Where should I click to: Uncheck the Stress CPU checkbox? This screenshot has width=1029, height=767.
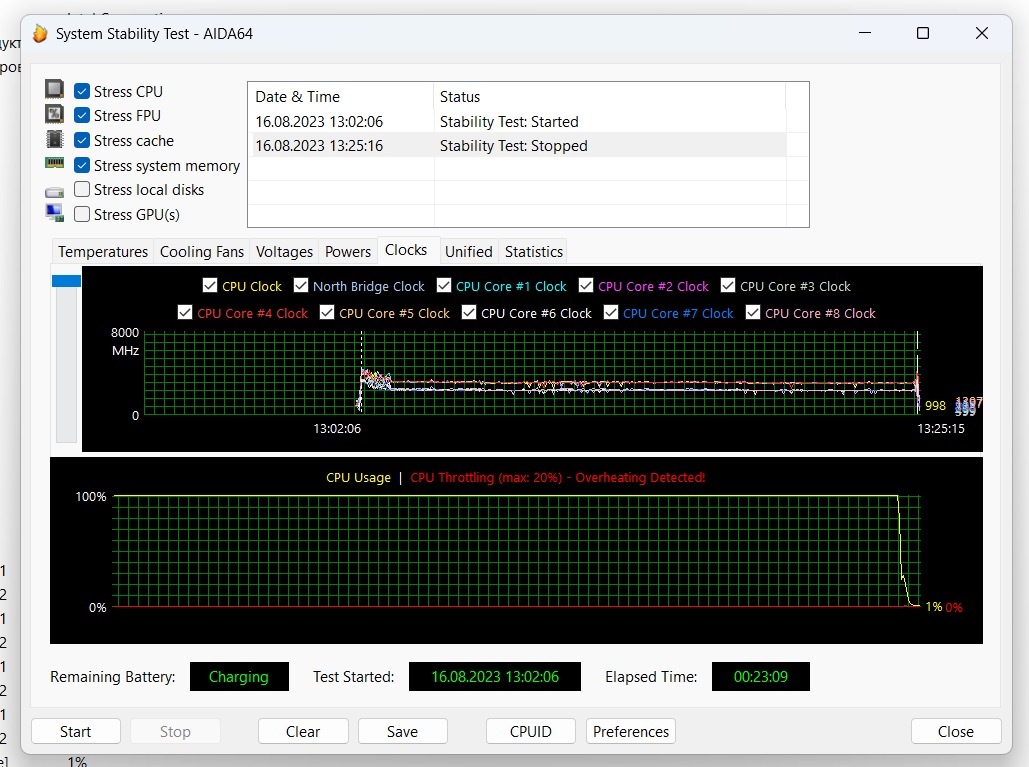tap(82, 91)
